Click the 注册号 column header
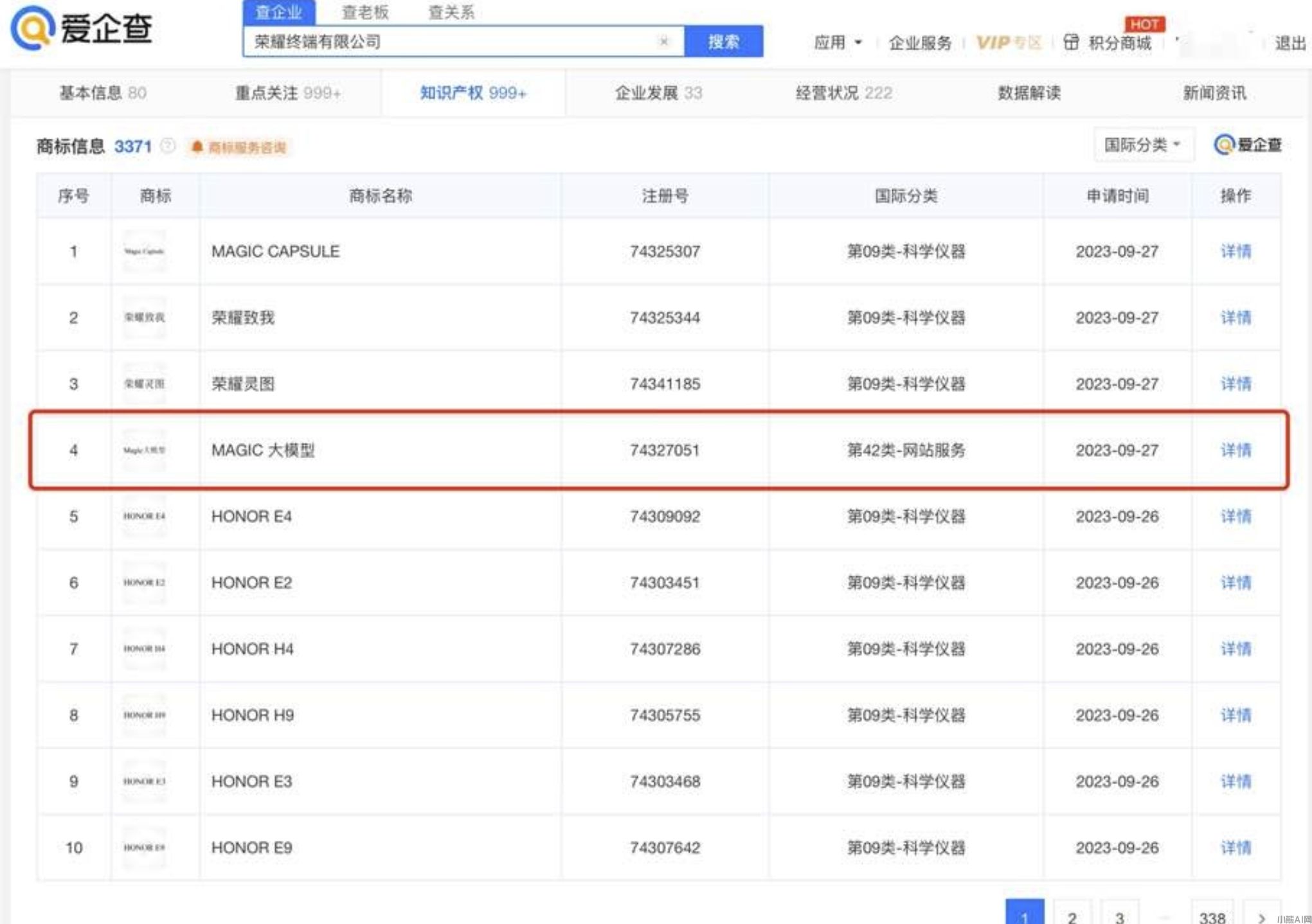This screenshot has height=924, width=1312. (x=665, y=196)
